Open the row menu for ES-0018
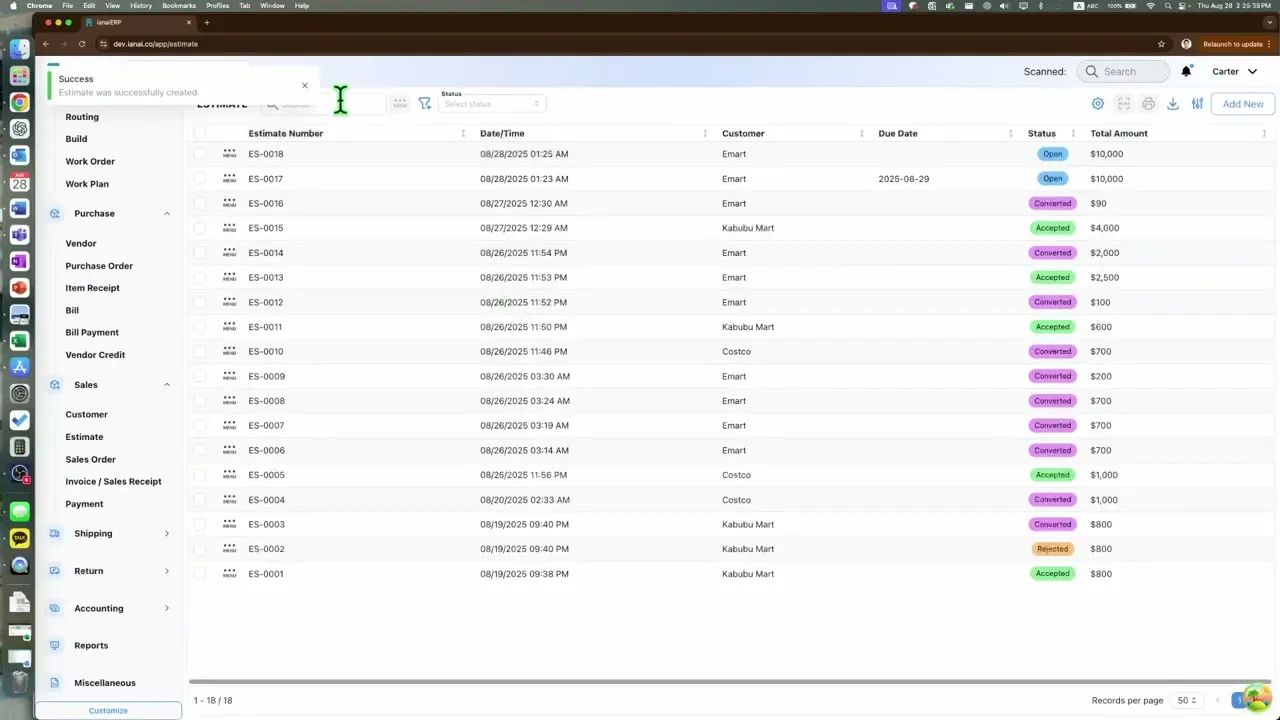This screenshot has width=1280, height=720. click(x=230, y=154)
